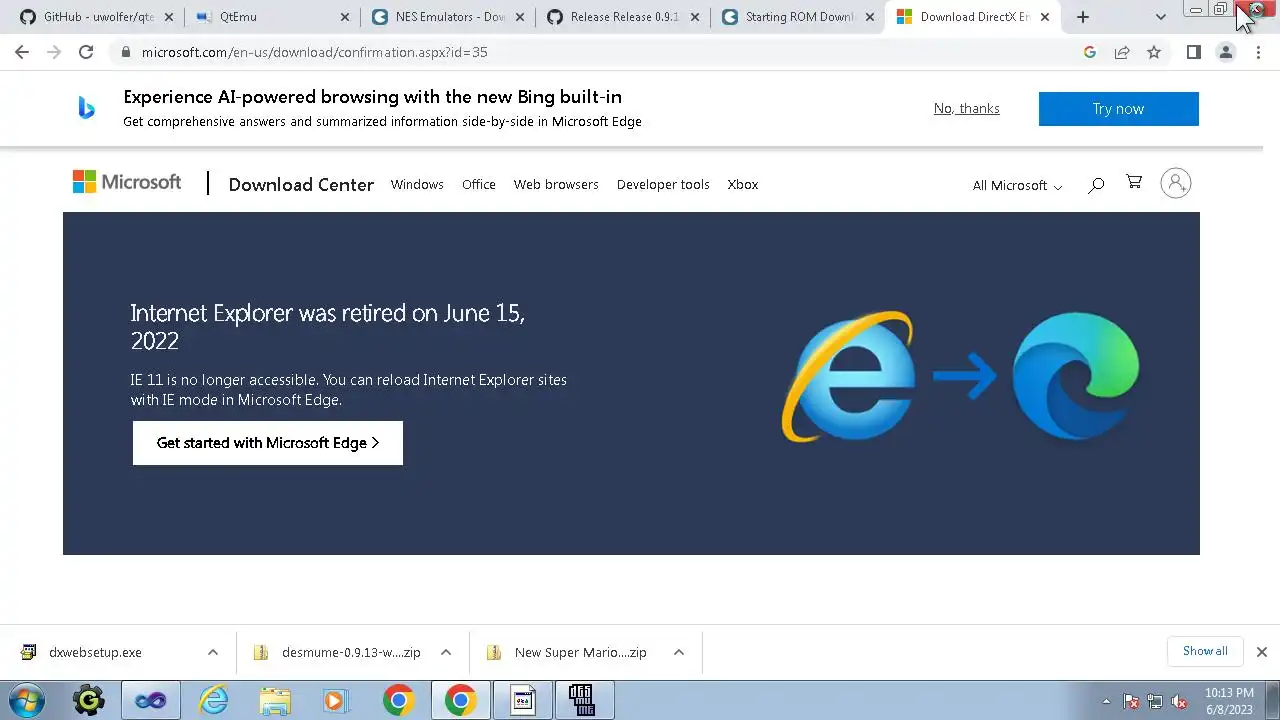
Task: Expand the All Microsoft menu
Action: (1017, 185)
